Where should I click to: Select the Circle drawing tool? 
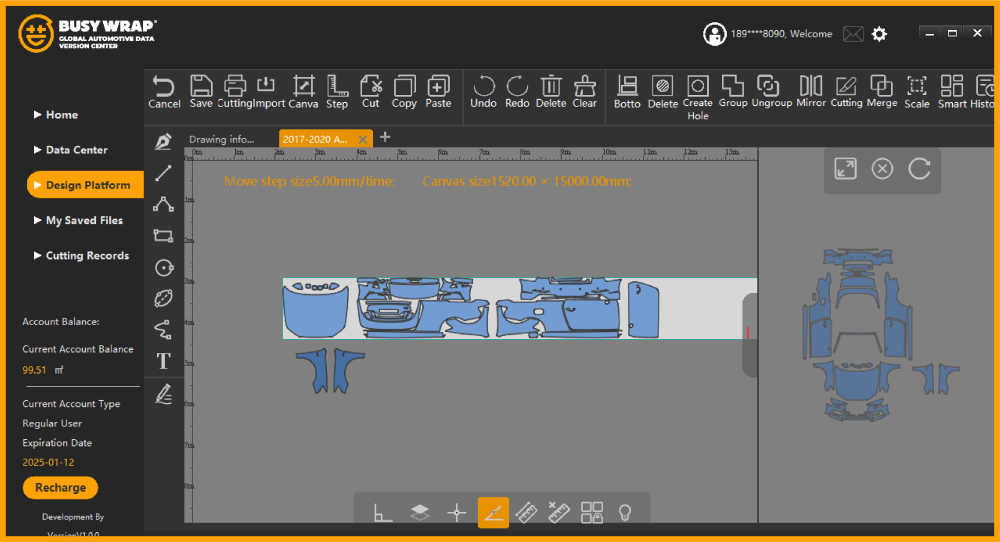click(164, 267)
